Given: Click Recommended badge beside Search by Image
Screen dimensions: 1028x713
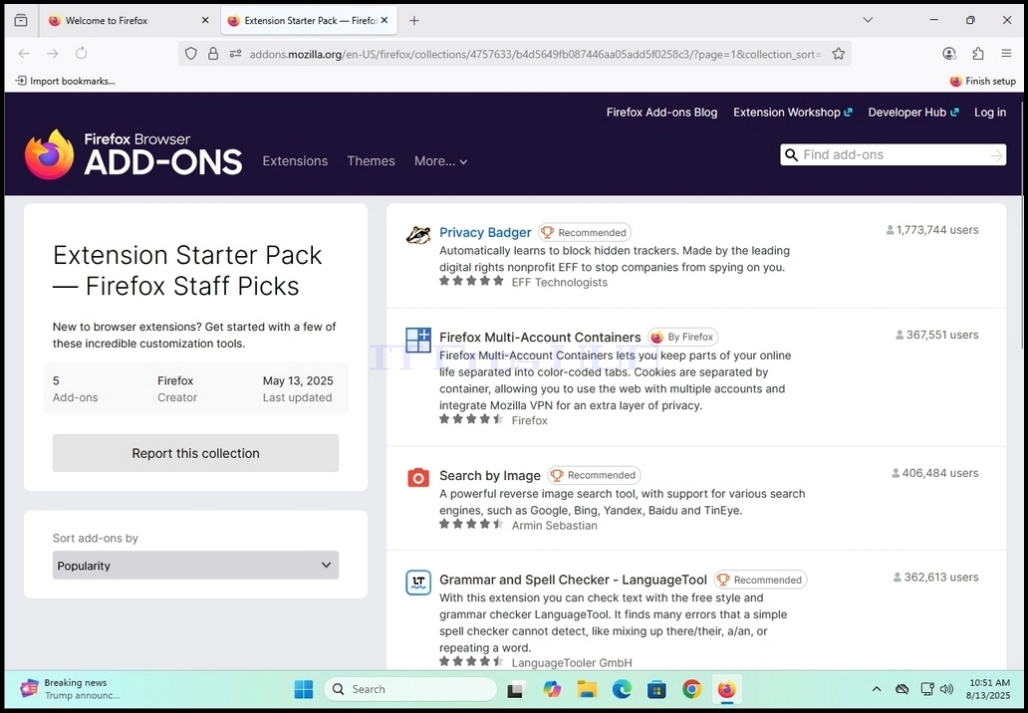Looking at the screenshot, I should [x=594, y=475].
